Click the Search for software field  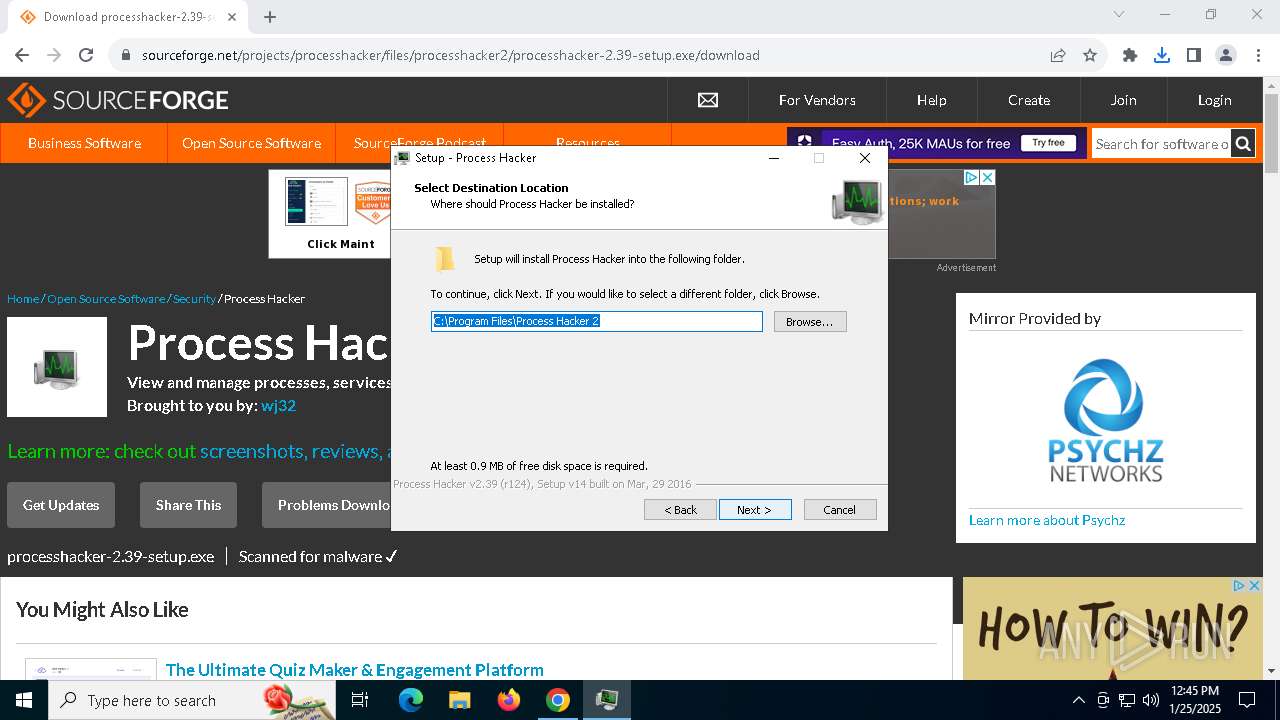(x=1161, y=144)
